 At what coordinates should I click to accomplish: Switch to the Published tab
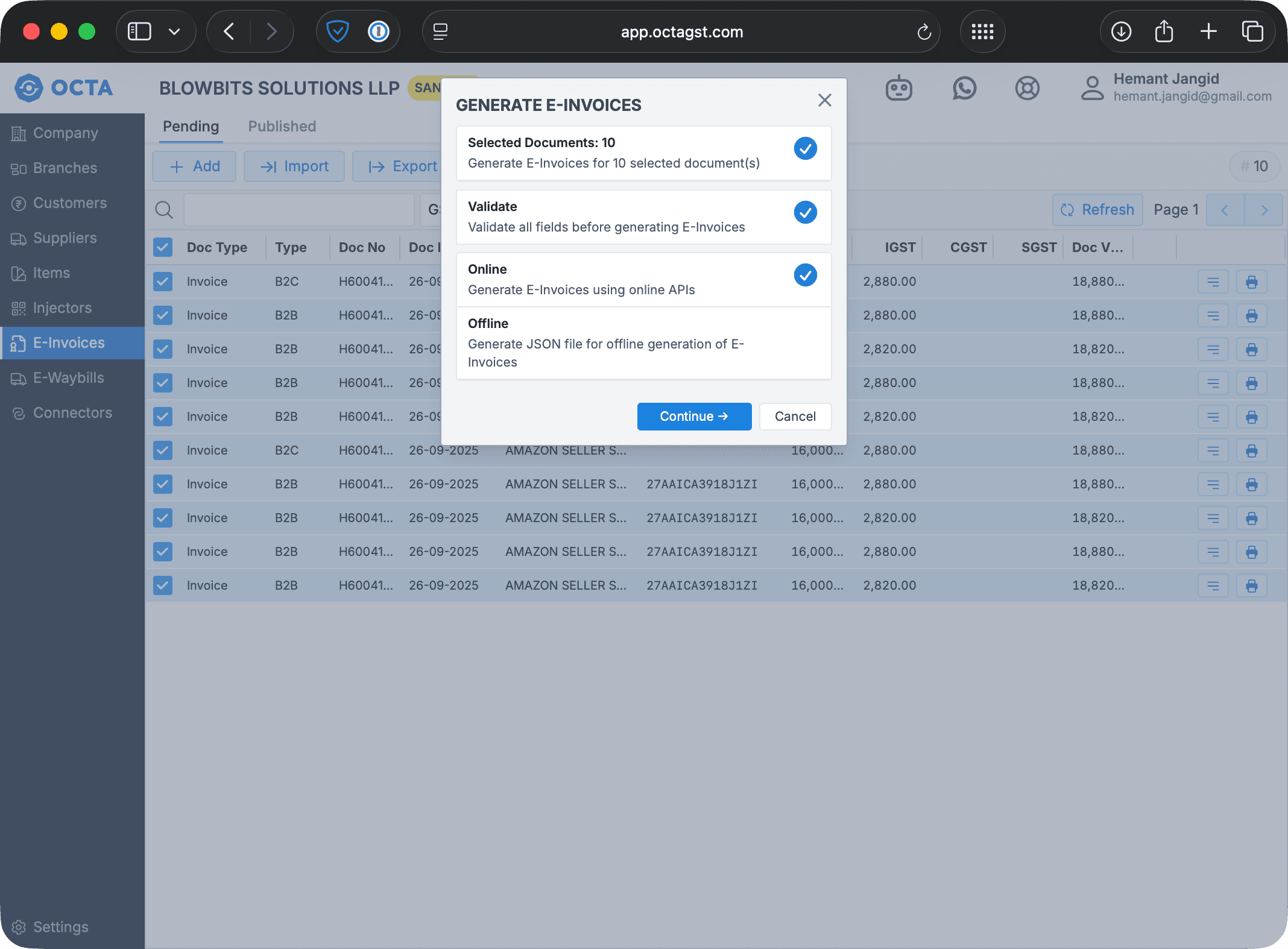tap(282, 127)
